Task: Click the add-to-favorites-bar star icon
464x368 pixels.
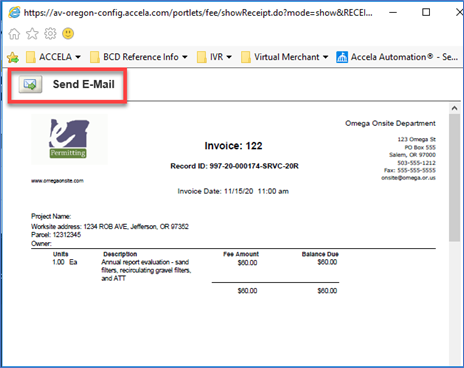Action: click(13, 57)
